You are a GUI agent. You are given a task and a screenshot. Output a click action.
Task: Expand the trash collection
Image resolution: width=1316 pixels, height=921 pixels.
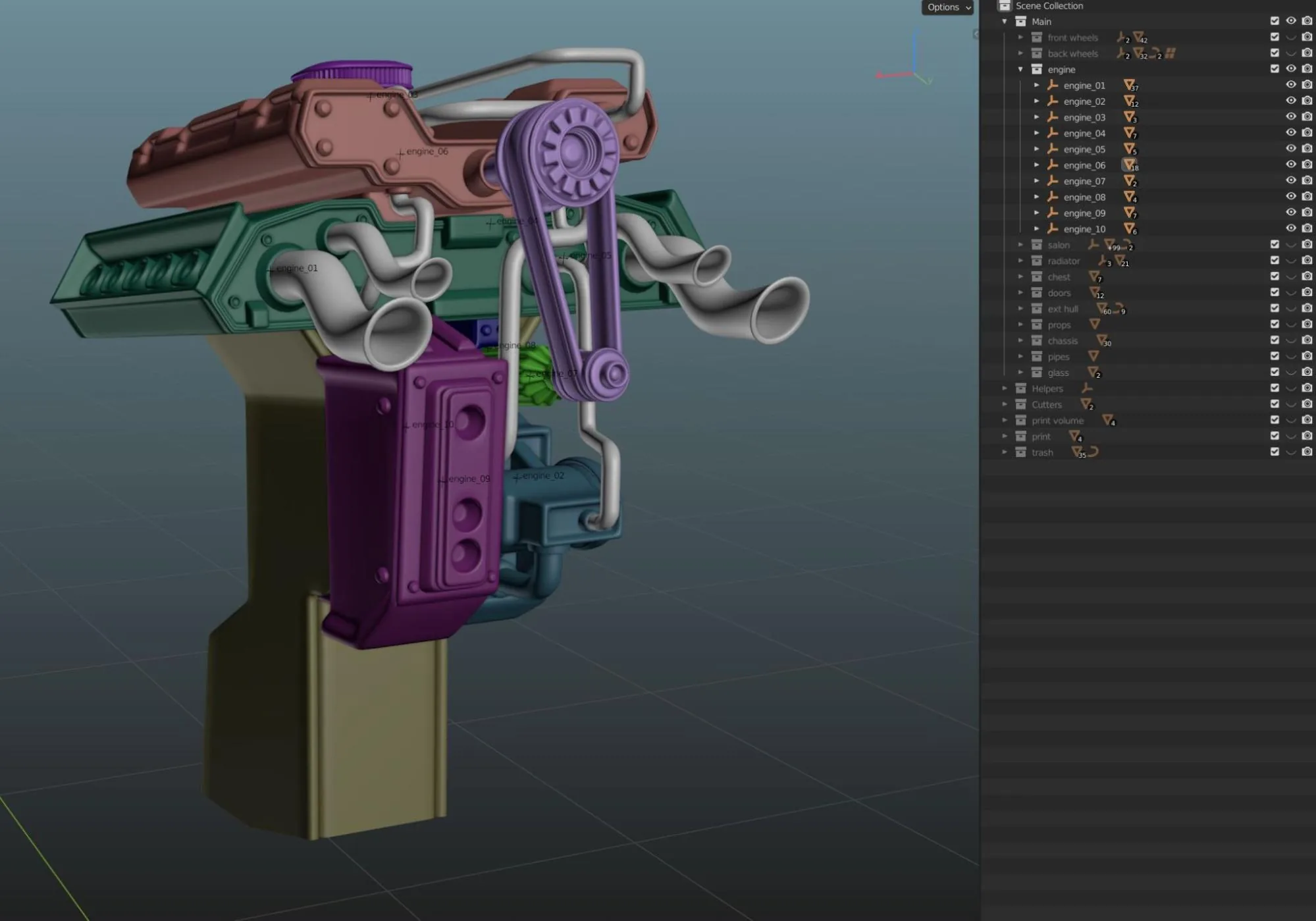click(x=1005, y=452)
